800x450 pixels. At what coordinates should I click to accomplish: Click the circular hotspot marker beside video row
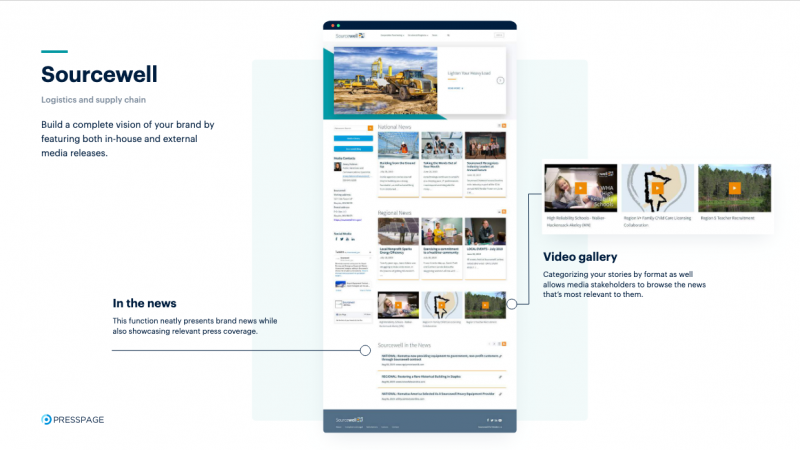(x=512, y=304)
